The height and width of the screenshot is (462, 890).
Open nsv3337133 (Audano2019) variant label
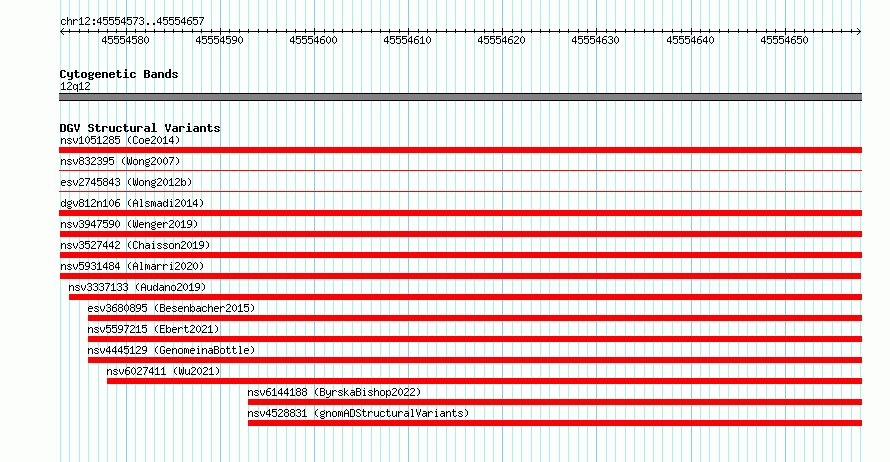[x=137, y=287]
